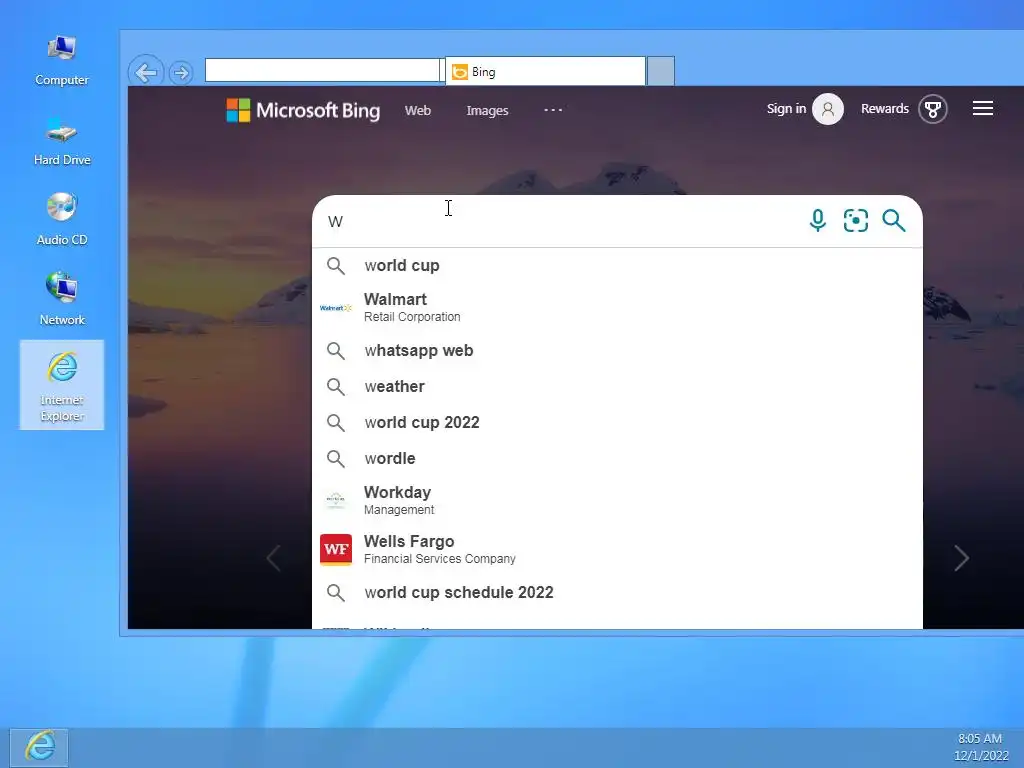1024x768 pixels.
Task: Open the Rewards link
Action: pos(885,108)
